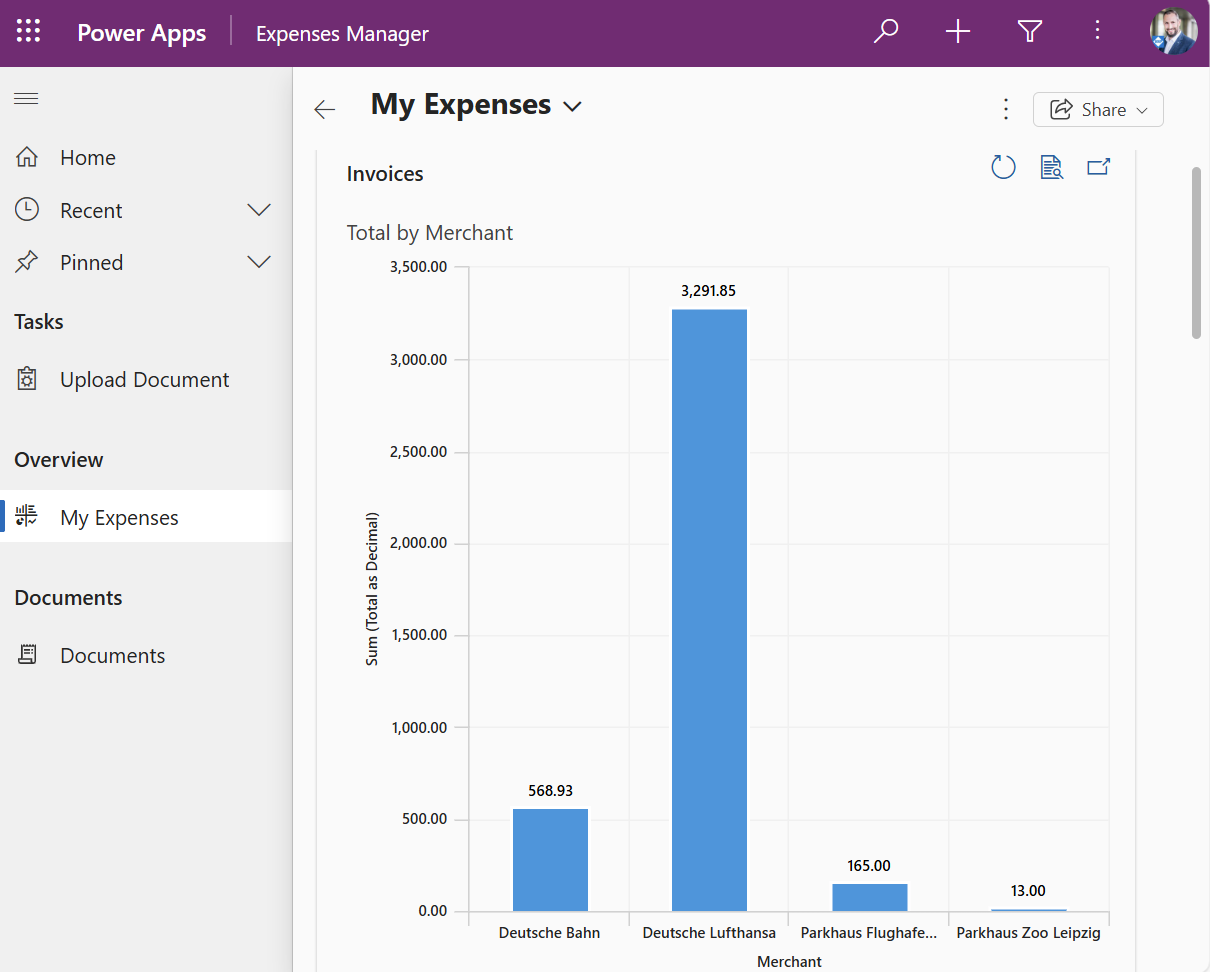Viewport: 1210px width, 972px height.
Task: Open Documents in the sidebar
Action: (x=112, y=656)
